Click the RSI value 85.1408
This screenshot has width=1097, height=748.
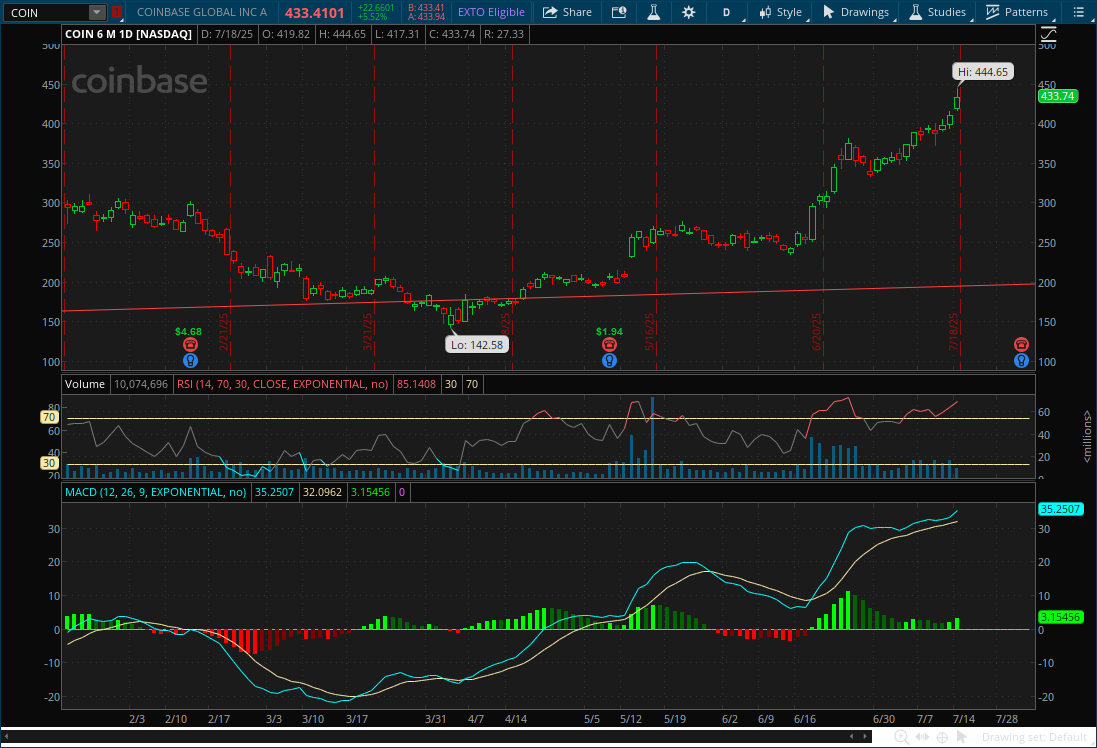pos(416,383)
